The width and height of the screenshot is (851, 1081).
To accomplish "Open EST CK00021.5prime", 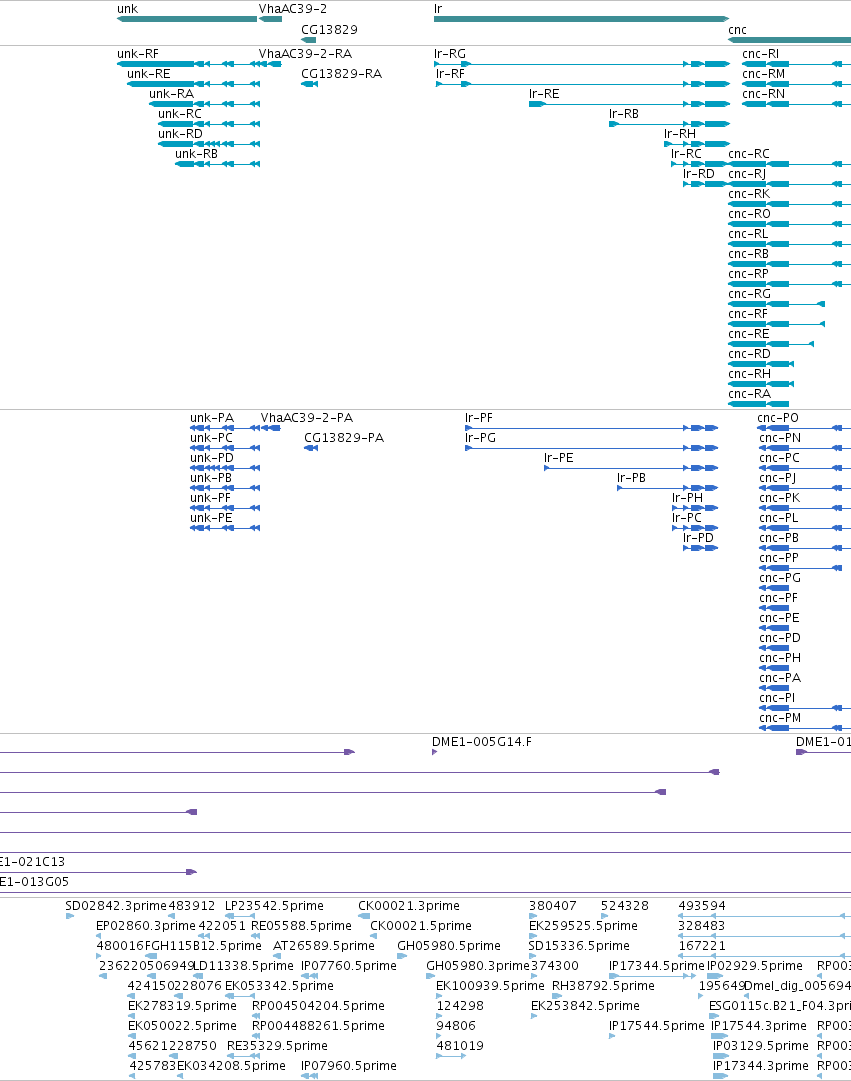I will pos(421,926).
